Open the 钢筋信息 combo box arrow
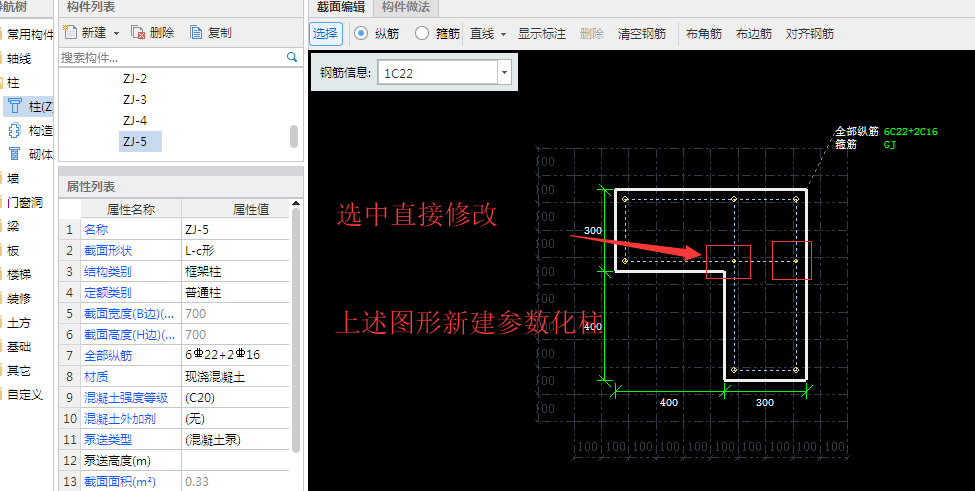 504,73
